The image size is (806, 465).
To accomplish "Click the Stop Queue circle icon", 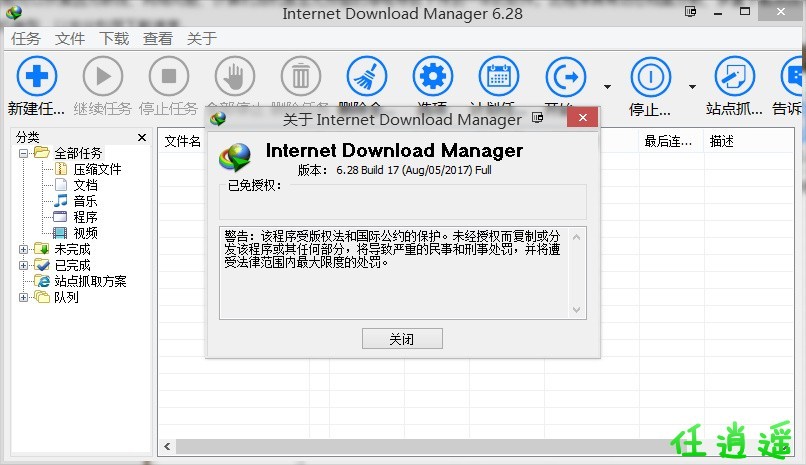I will click(651, 76).
